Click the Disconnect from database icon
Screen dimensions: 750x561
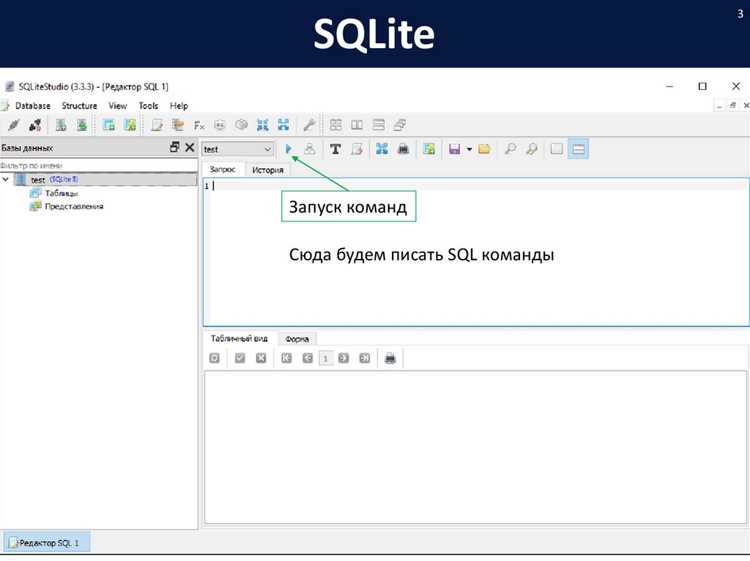(x=35, y=125)
